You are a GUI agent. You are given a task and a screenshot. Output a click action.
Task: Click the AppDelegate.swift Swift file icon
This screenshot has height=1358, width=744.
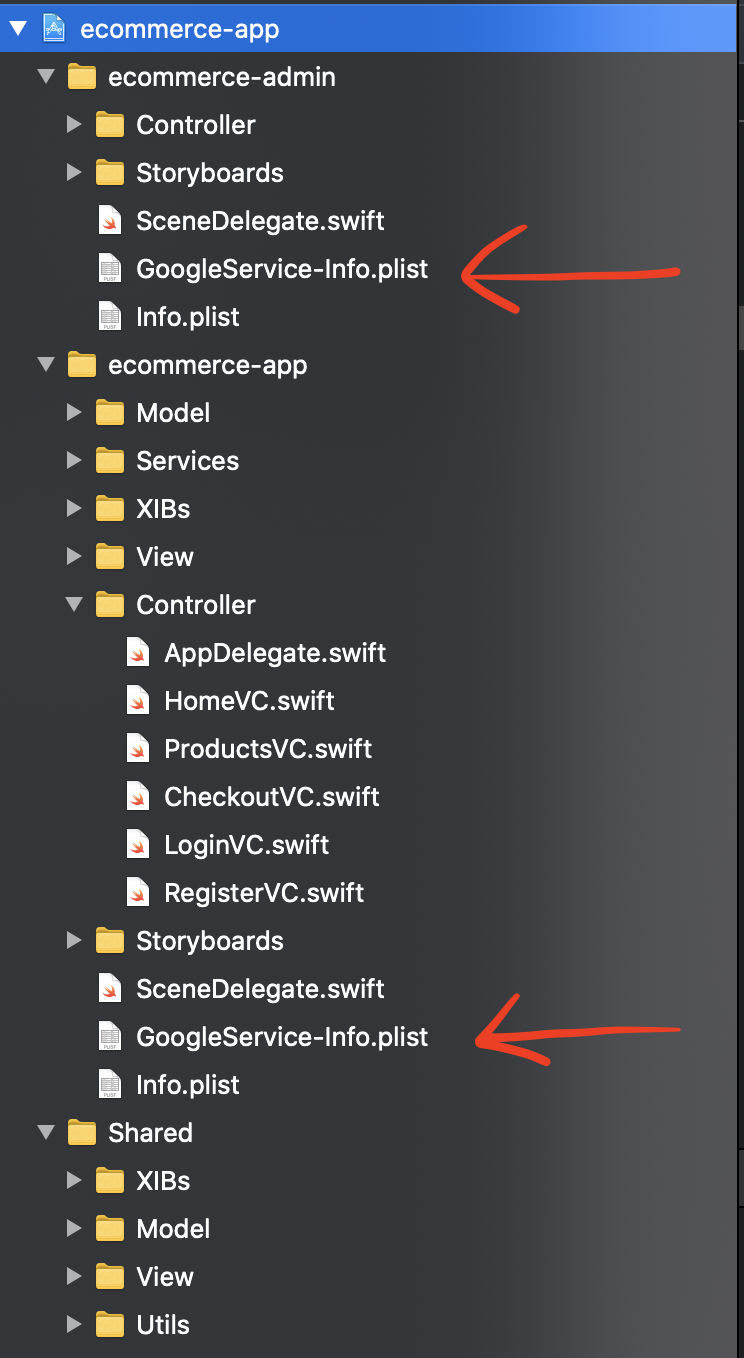point(138,653)
